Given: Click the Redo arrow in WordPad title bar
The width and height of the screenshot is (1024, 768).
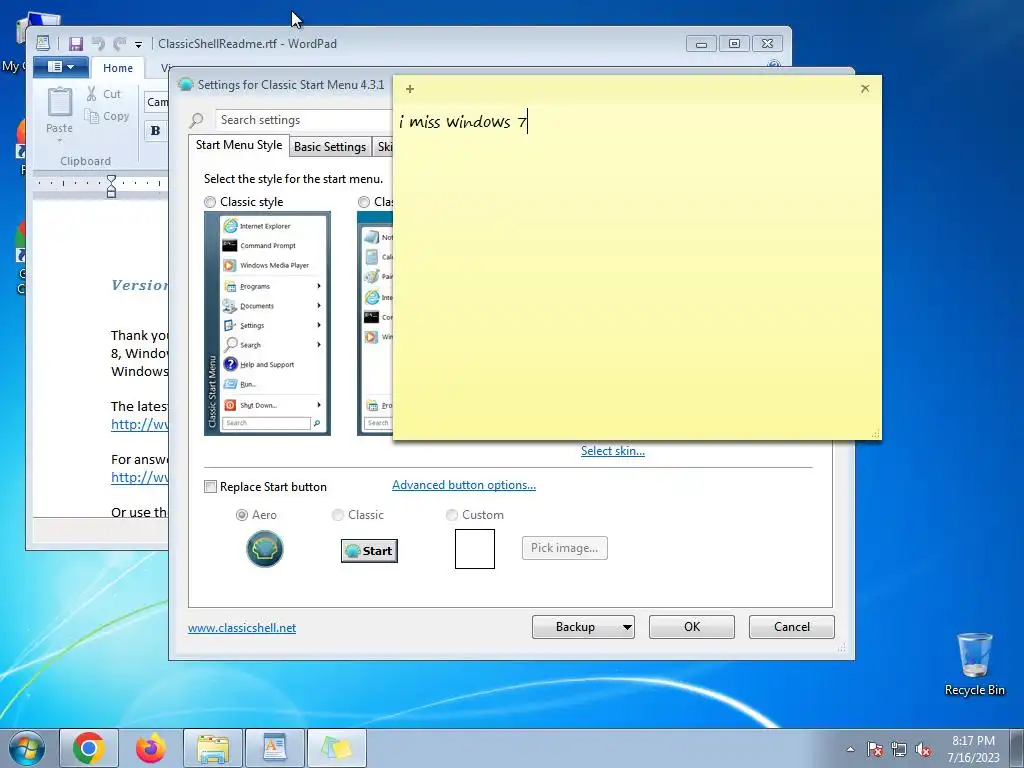Looking at the screenshot, I should [119, 44].
